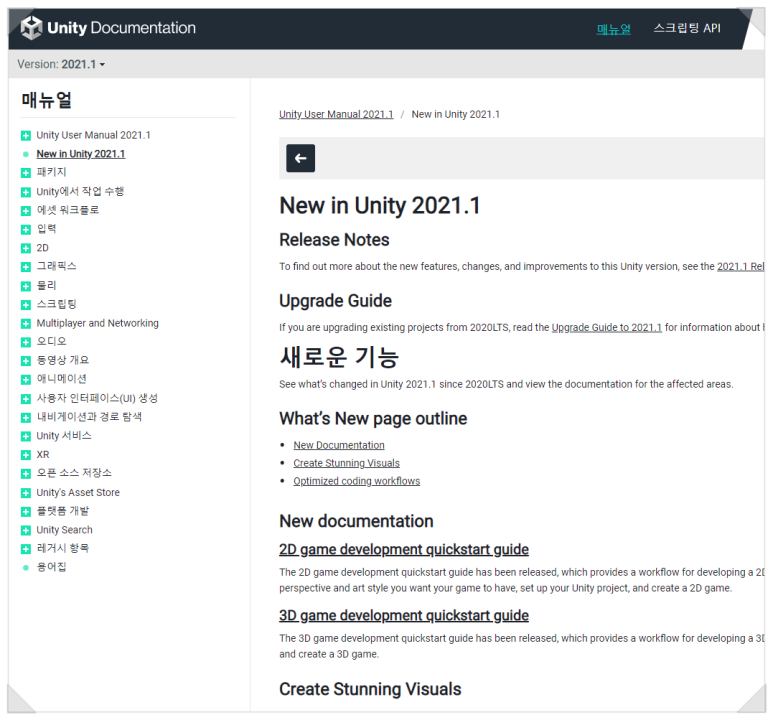773x720 pixels.
Task: Expand the 동영상 개요 plus icon
Action: [26, 360]
